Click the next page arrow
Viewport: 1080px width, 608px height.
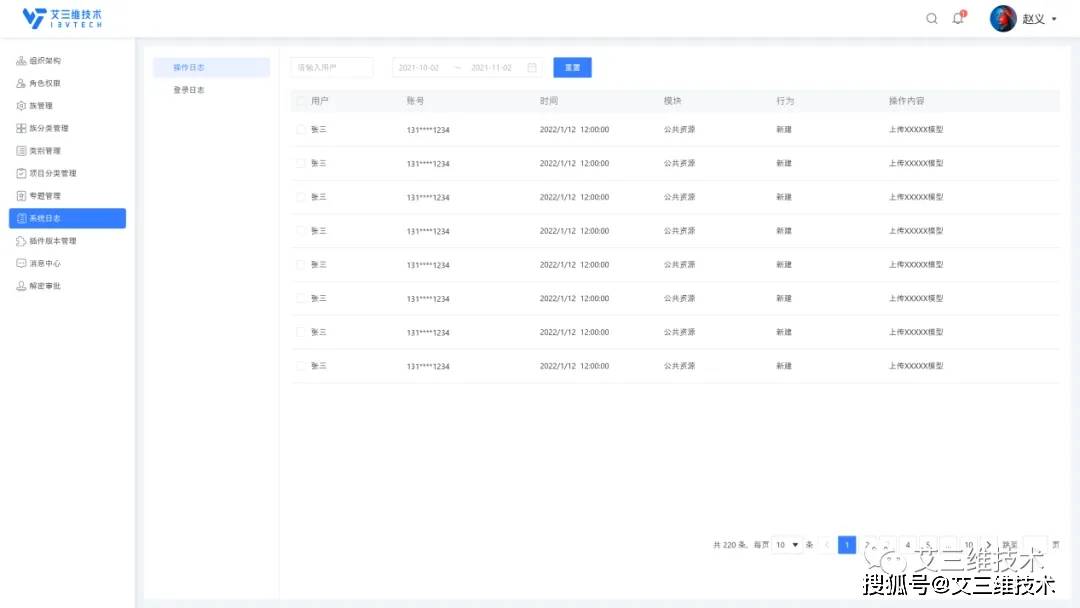point(988,545)
